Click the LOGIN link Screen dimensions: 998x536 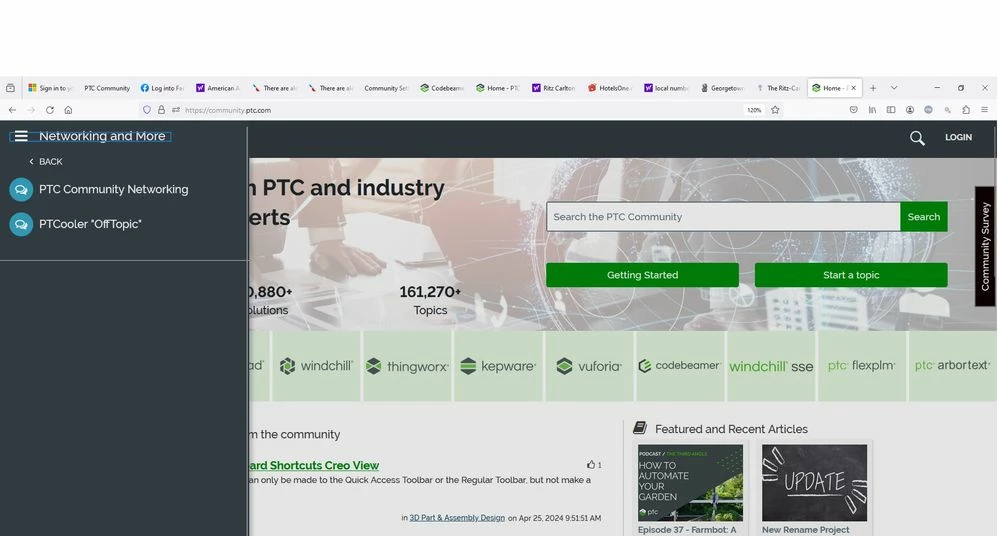click(958, 137)
